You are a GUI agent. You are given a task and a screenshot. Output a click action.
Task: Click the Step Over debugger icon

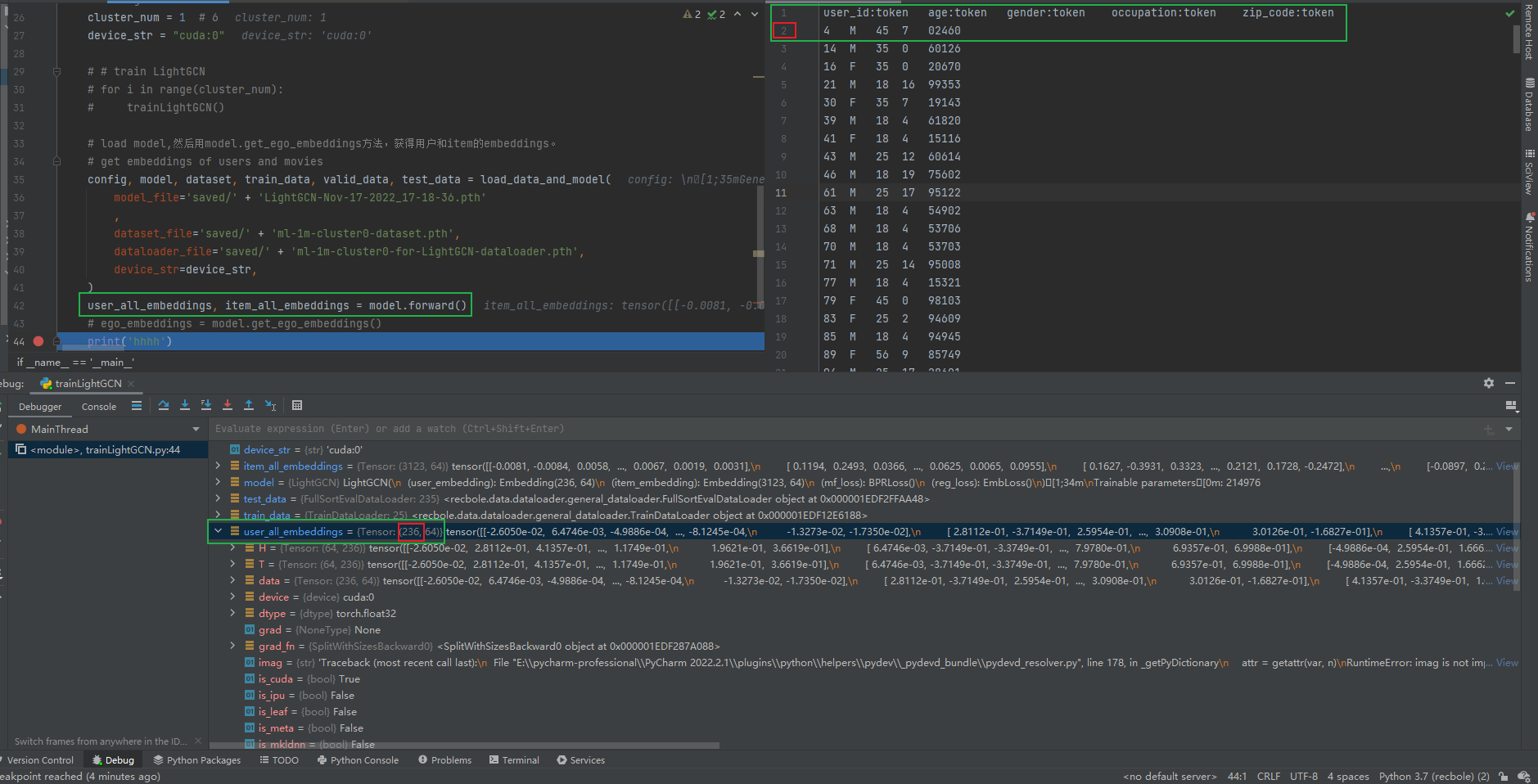tap(164, 405)
